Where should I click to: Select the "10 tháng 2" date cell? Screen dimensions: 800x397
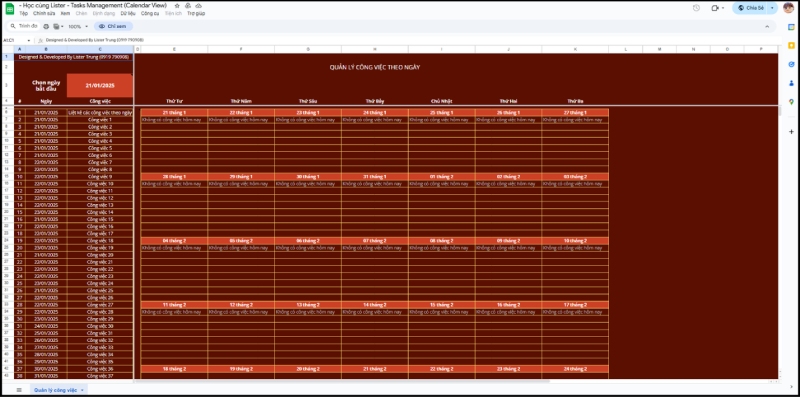coord(575,240)
